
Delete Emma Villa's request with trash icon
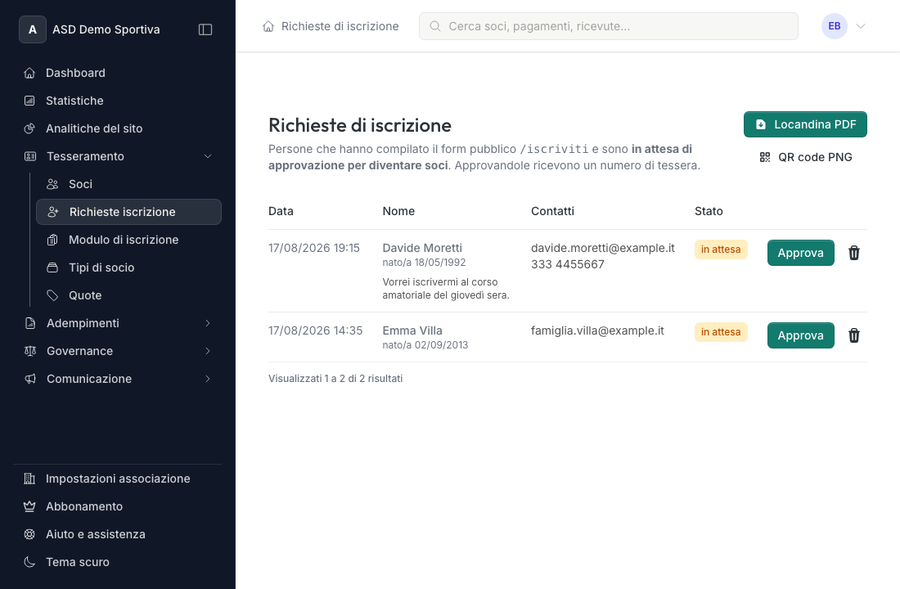[x=854, y=335]
